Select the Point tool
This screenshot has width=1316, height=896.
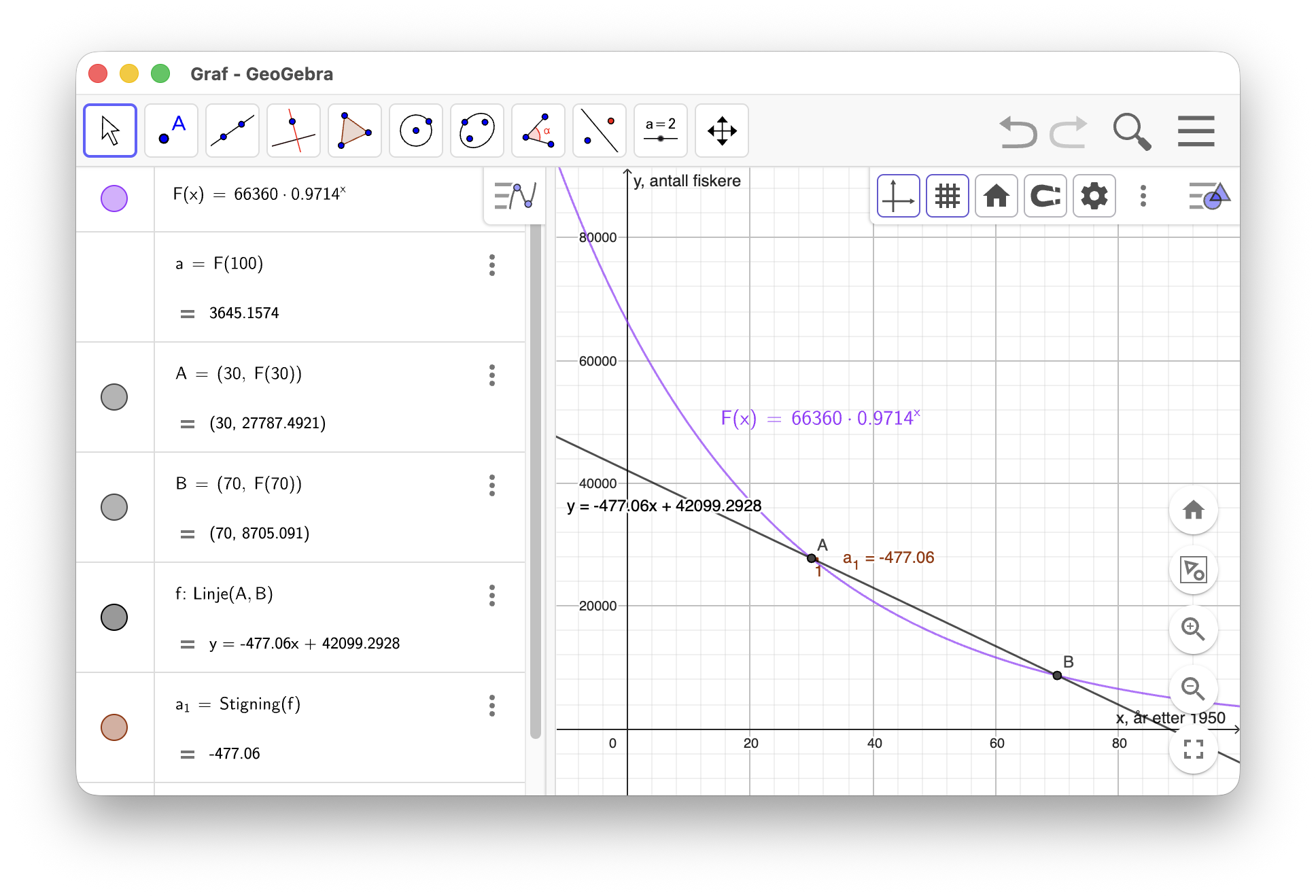[x=171, y=131]
